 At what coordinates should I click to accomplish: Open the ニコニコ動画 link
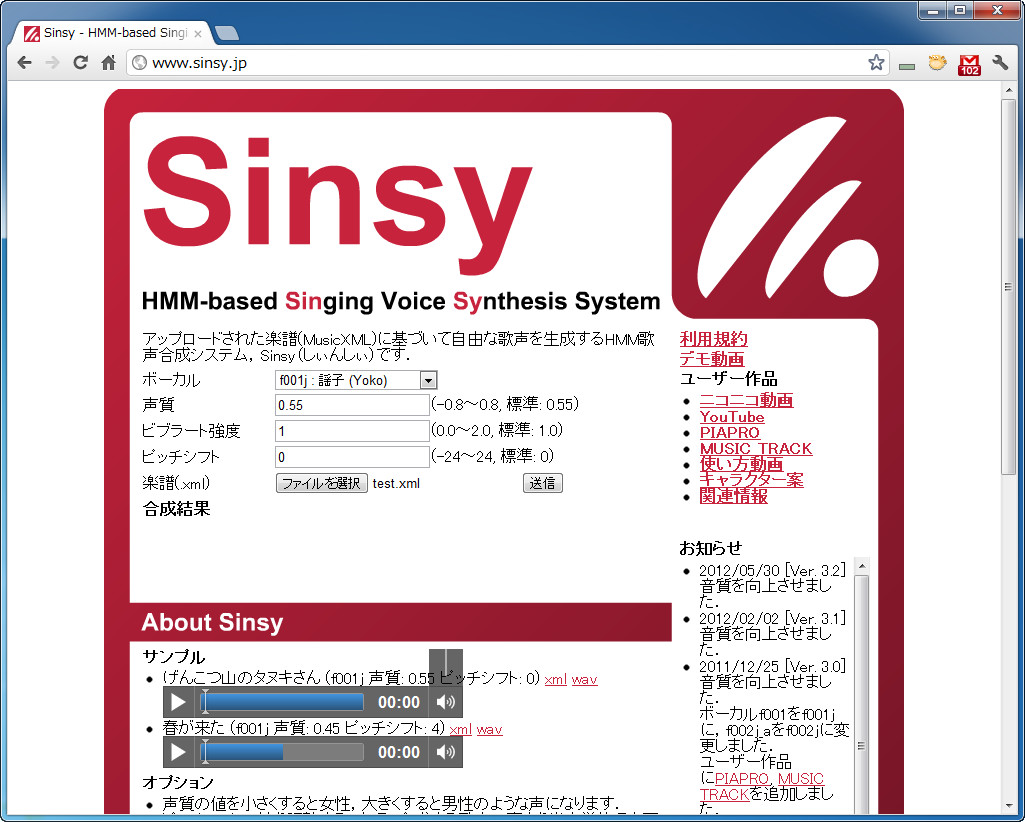coord(747,400)
